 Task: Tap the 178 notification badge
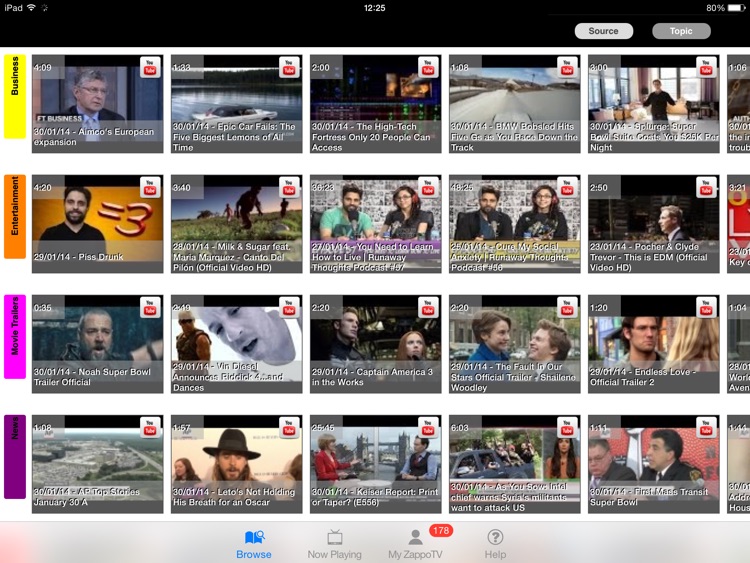point(441,530)
